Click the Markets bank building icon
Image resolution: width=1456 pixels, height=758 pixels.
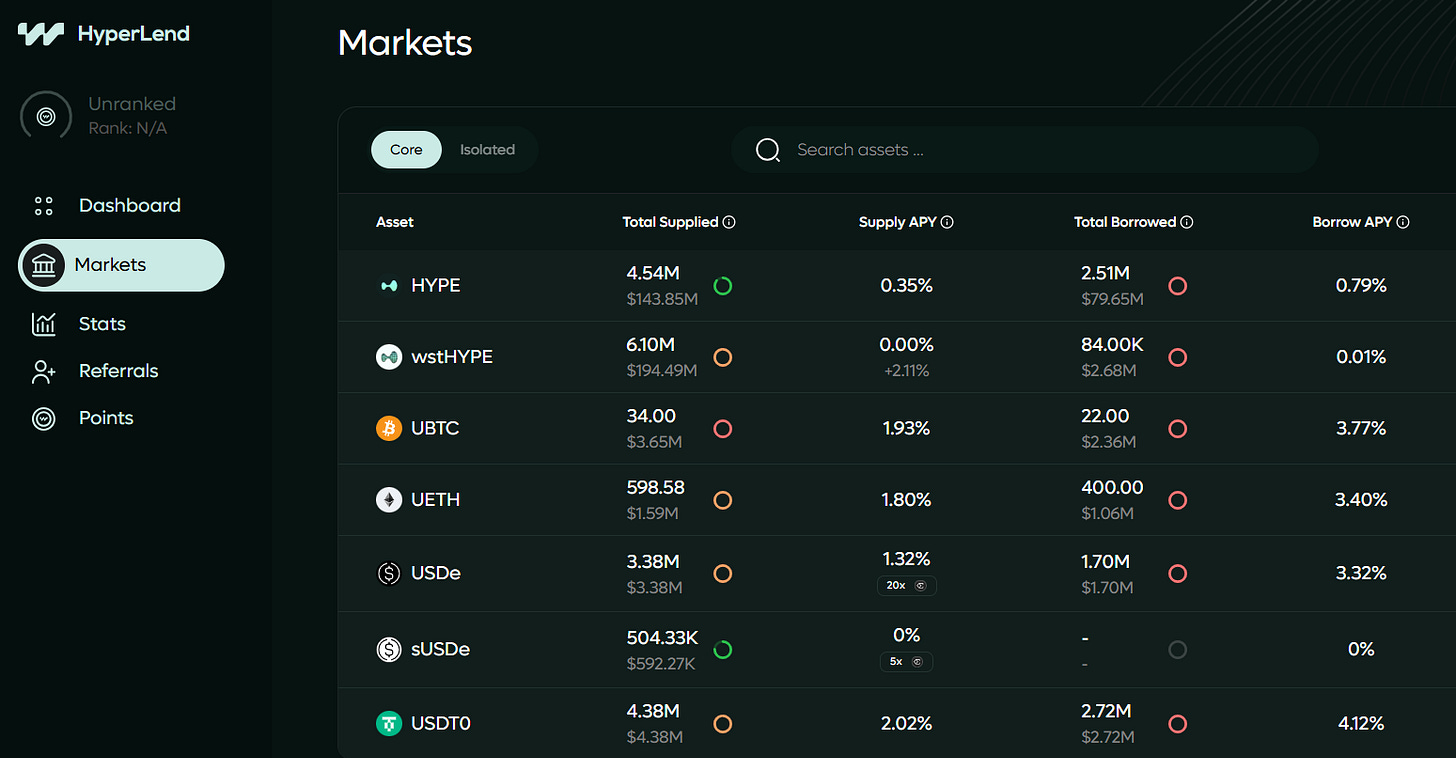coord(43,265)
